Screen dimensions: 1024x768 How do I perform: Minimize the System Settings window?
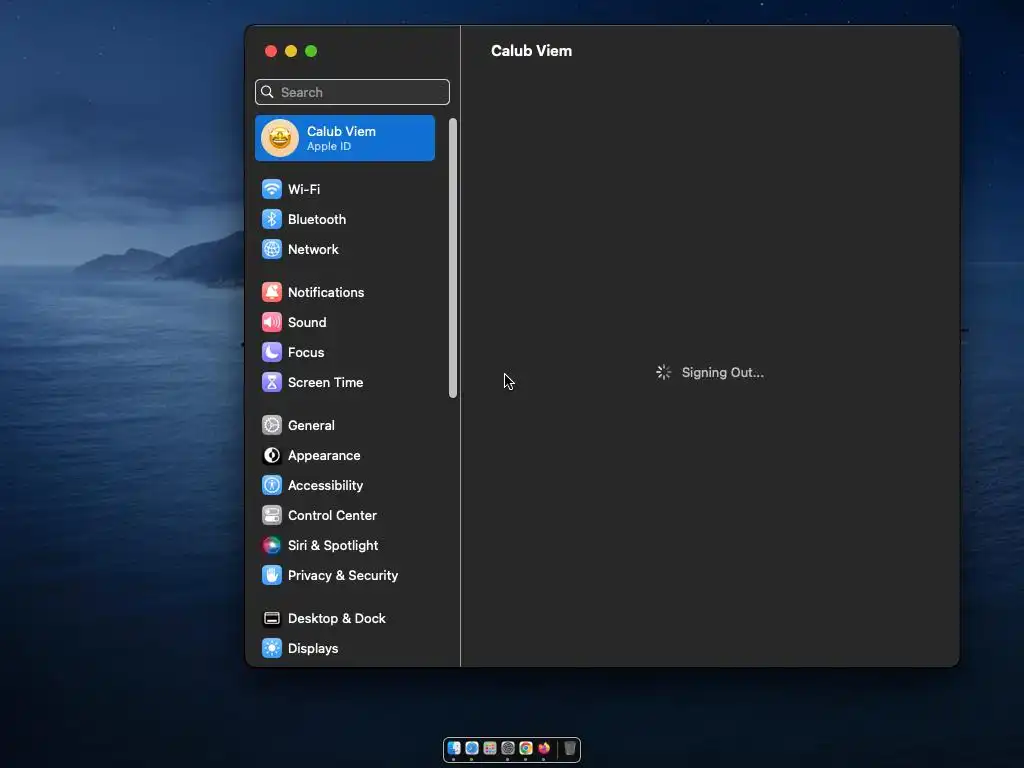(291, 51)
